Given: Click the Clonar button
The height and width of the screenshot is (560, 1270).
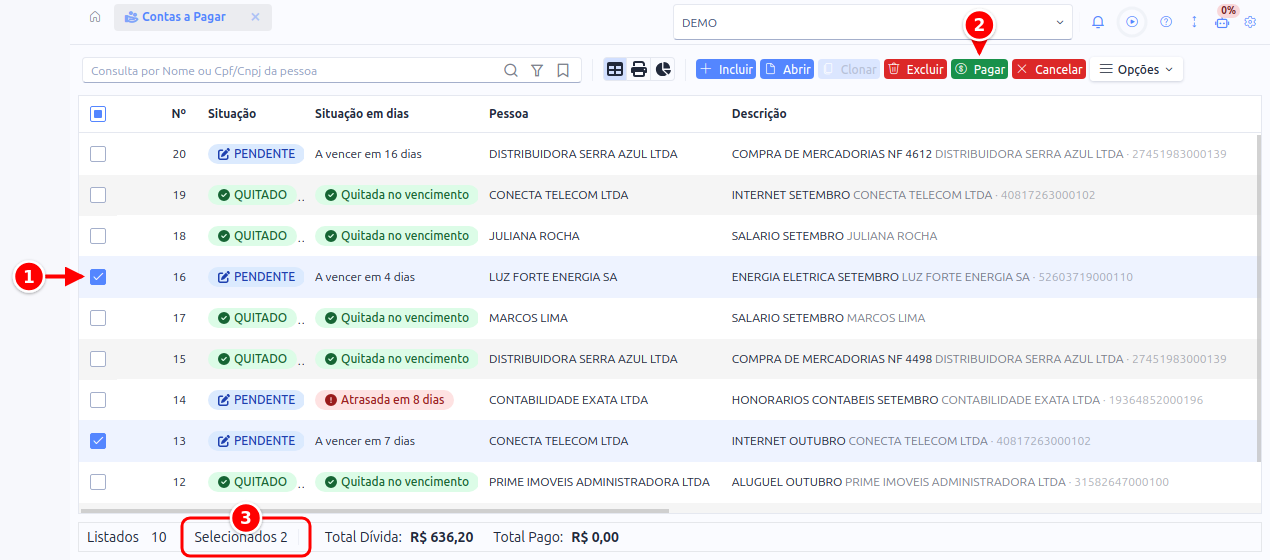Looking at the screenshot, I should 849,70.
